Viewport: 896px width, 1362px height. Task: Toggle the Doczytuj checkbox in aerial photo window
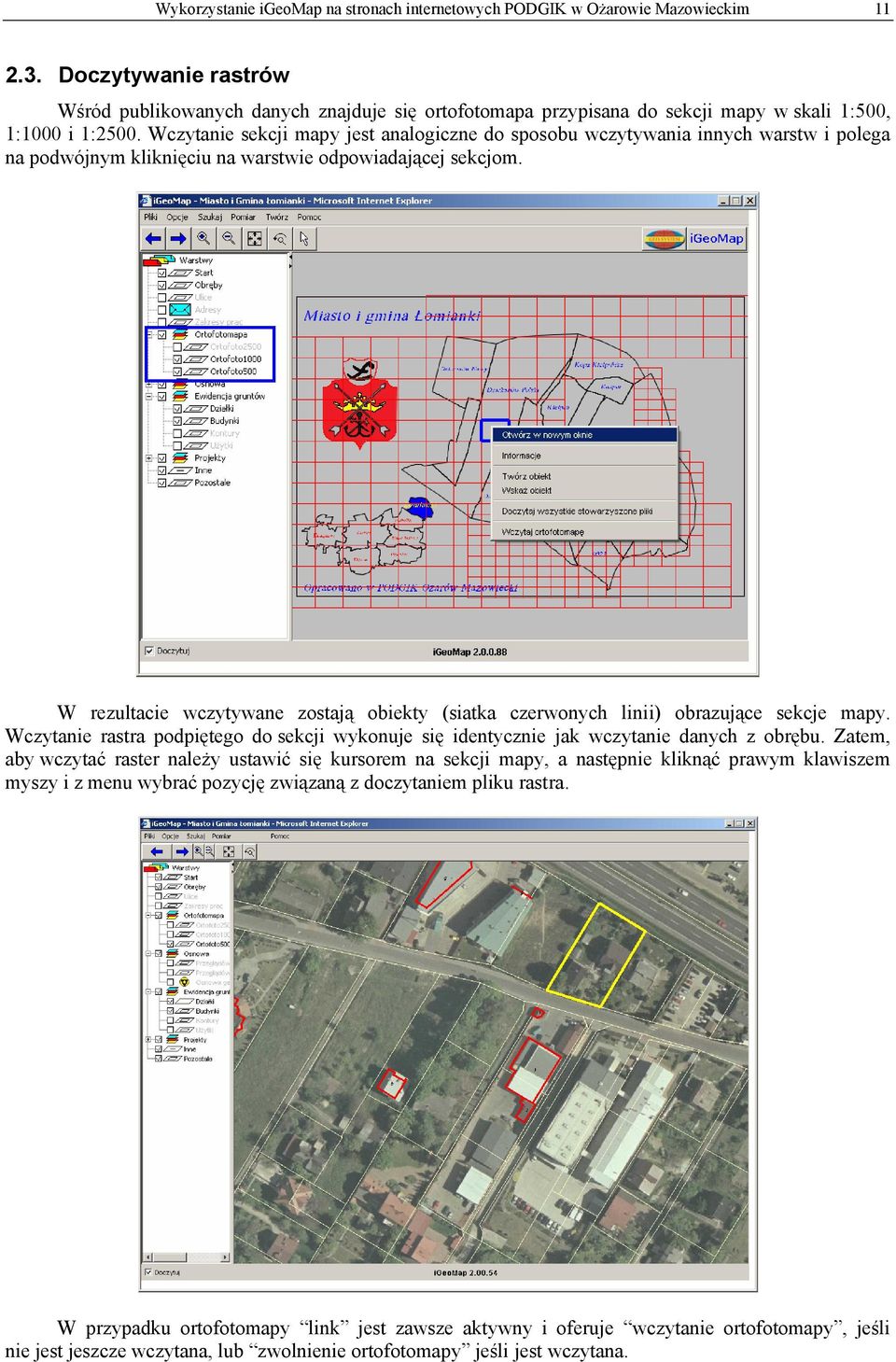coord(148,1272)
